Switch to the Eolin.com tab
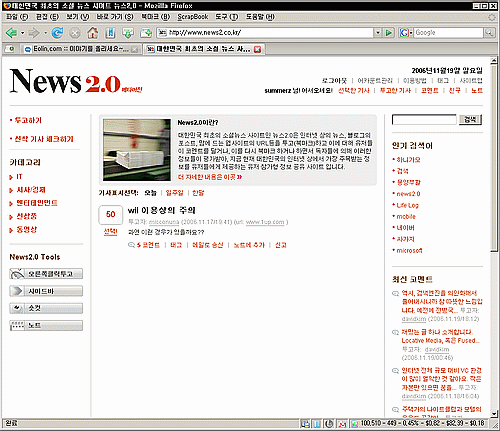Viewport: 500px width, 431px height. 80,49
